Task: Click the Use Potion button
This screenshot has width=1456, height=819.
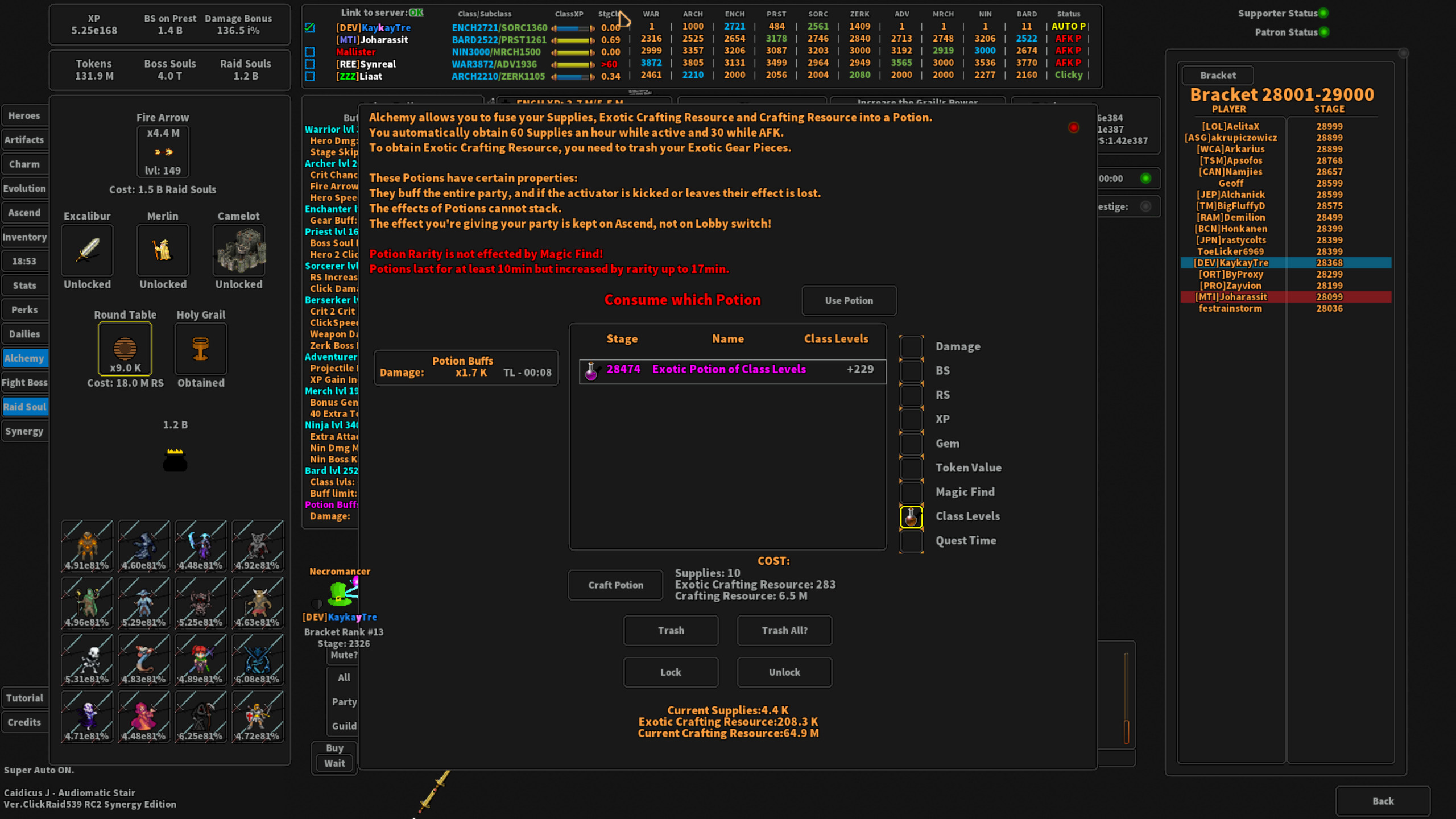Action: (x=848, y=300)
